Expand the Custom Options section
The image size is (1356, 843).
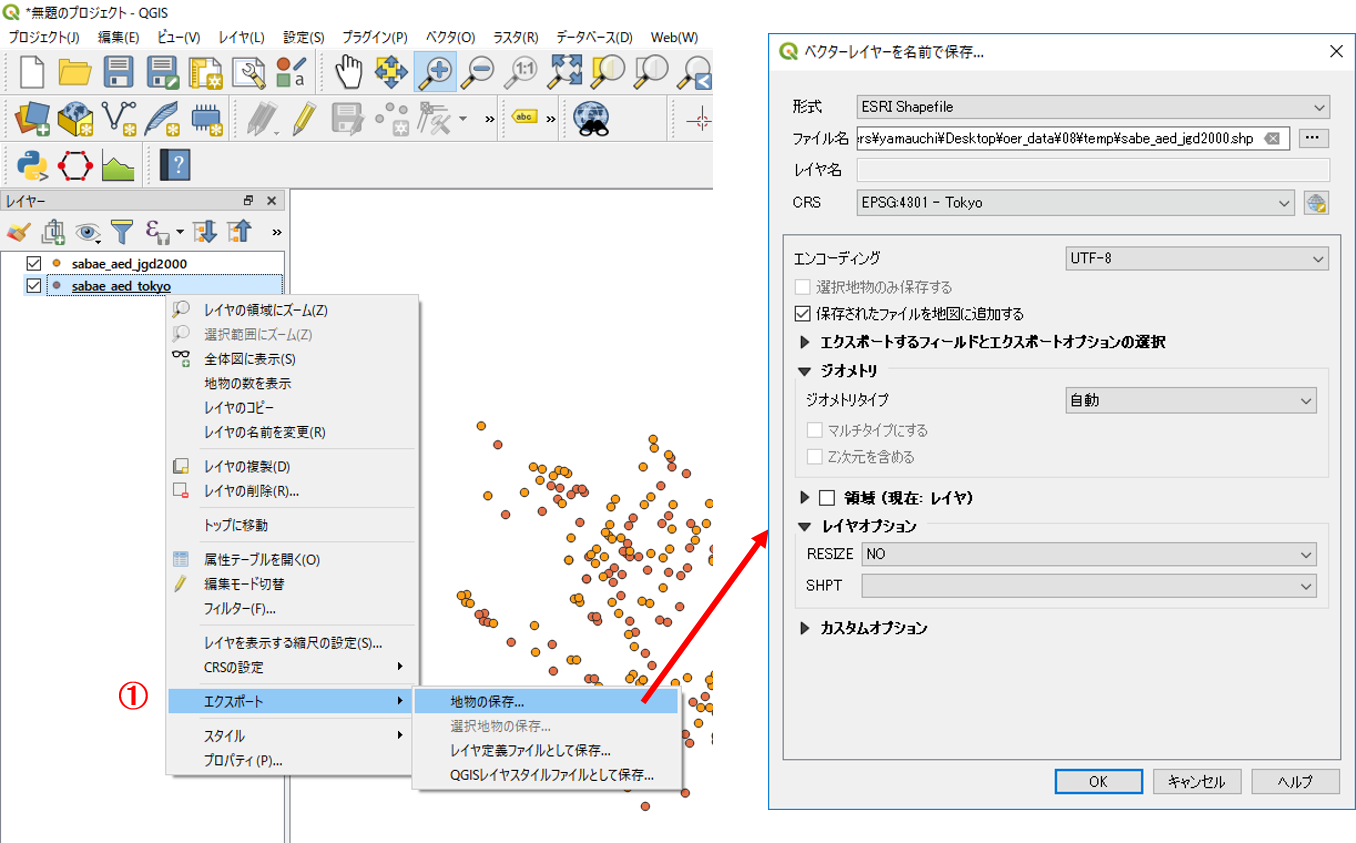tap(806, 629)
